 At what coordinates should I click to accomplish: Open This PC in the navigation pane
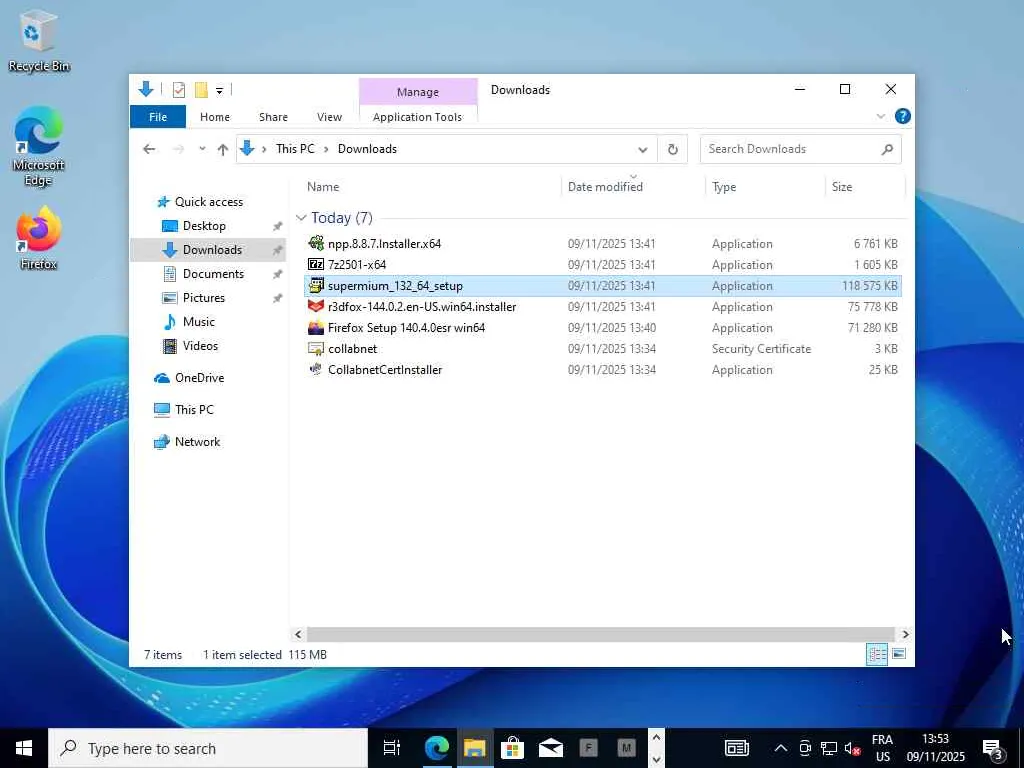pos(193,409)
